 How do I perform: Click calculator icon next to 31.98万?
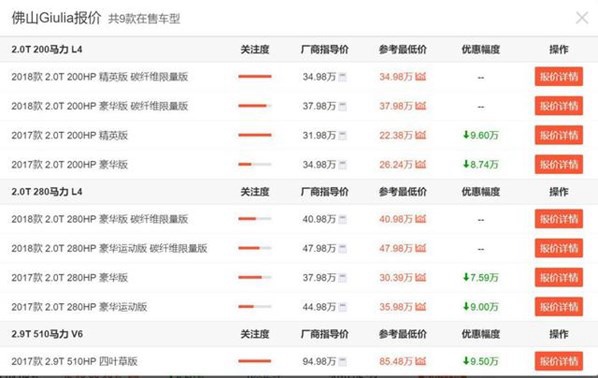pos(342,135)
